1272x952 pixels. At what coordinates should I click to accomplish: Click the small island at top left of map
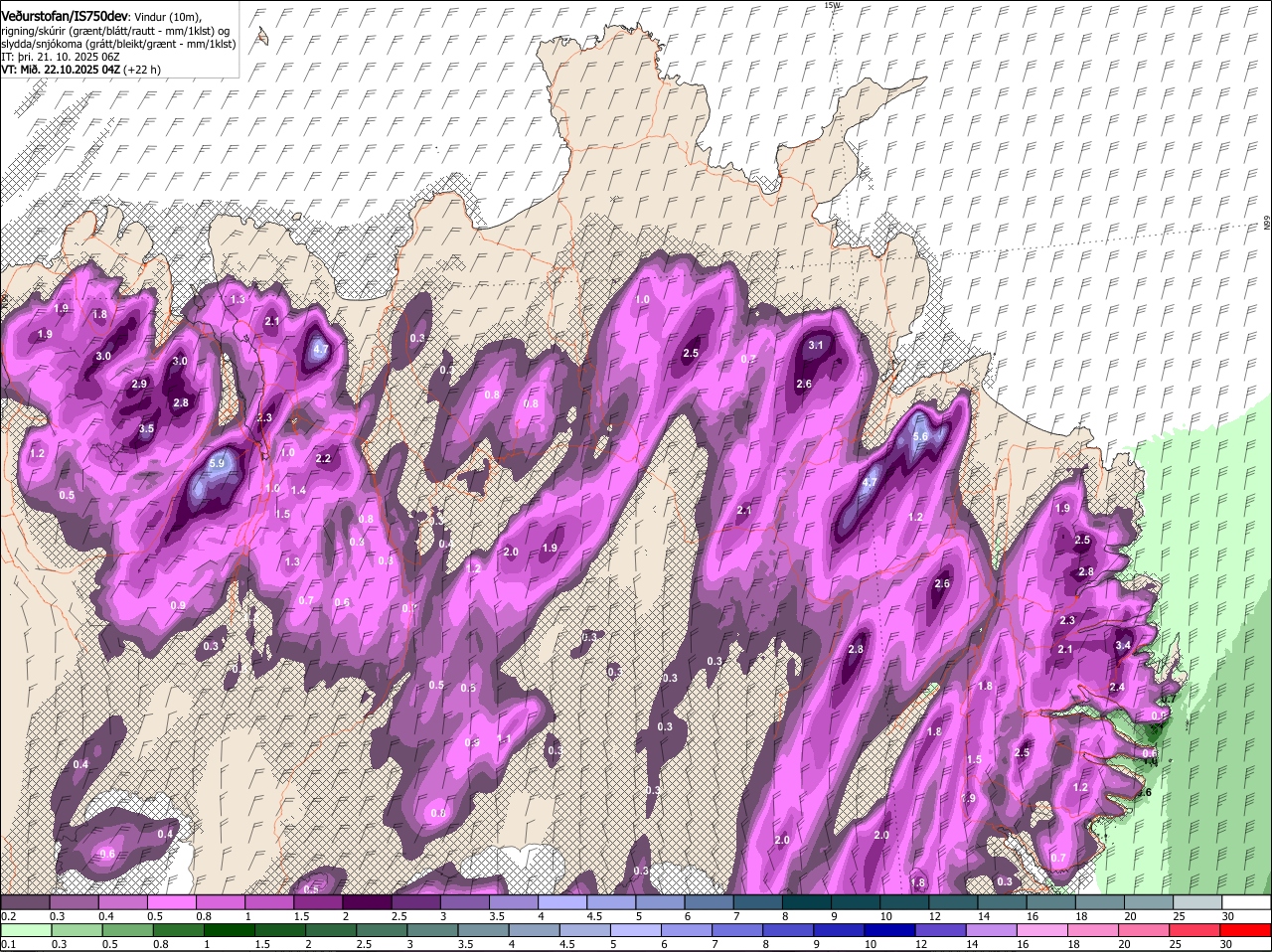point(262,37)
